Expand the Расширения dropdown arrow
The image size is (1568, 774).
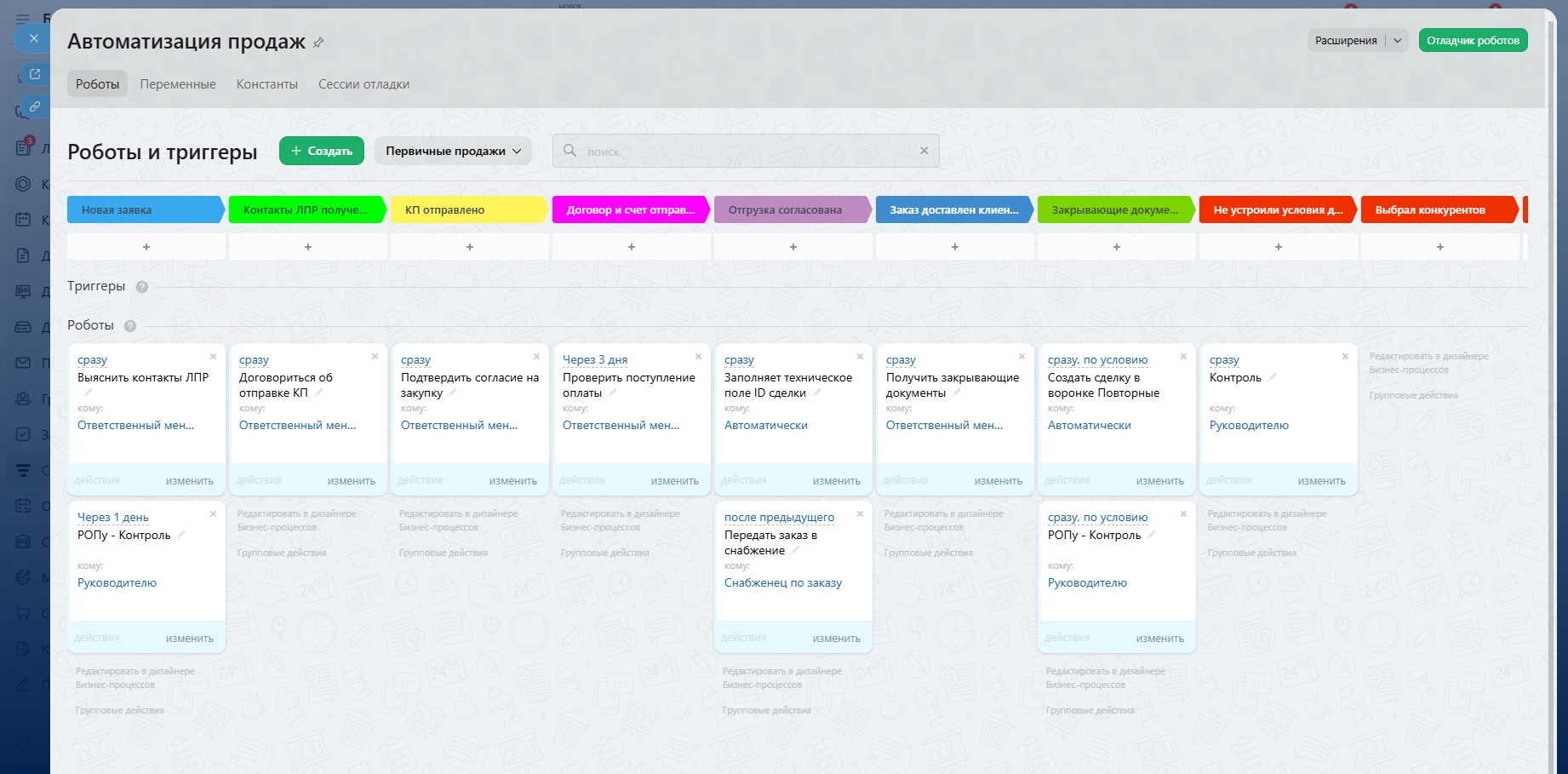1397,41
